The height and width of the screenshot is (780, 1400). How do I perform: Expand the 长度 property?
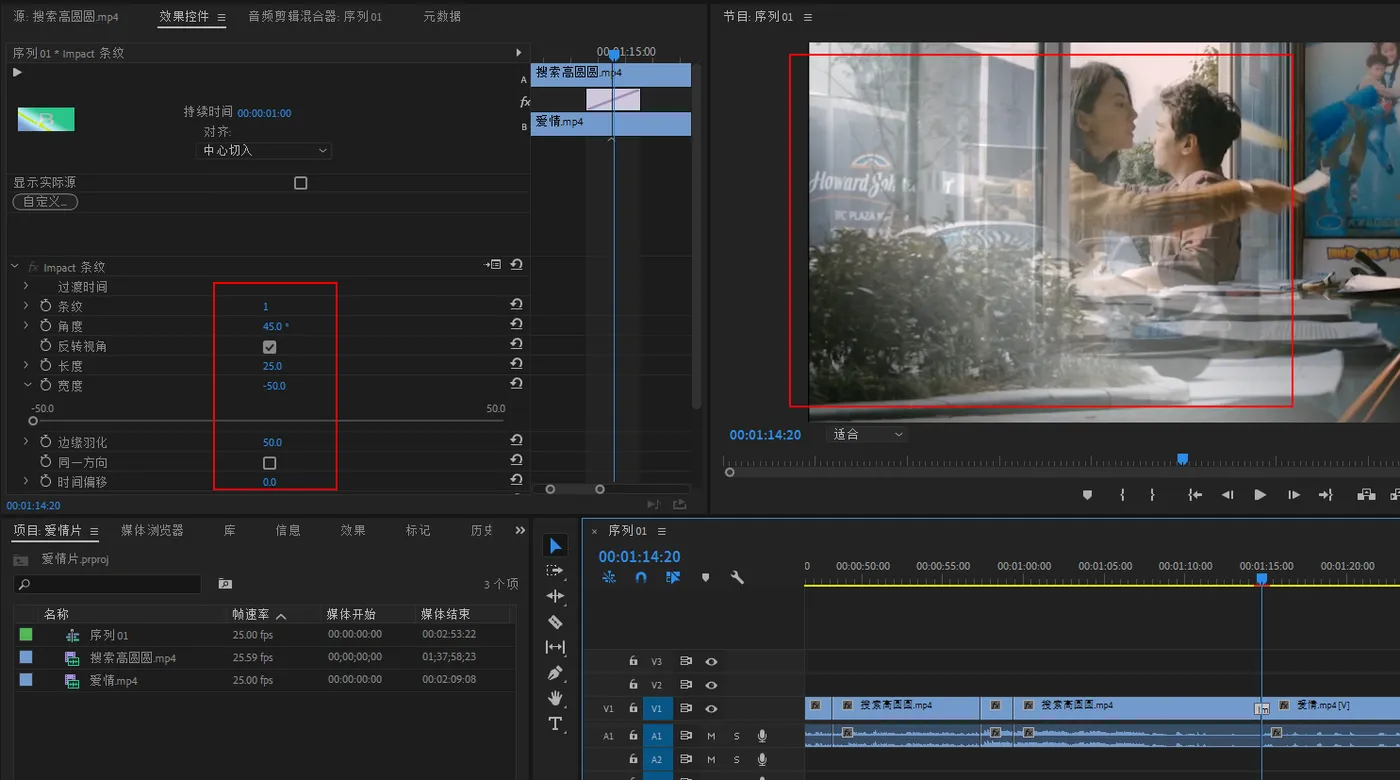(26, 365)
